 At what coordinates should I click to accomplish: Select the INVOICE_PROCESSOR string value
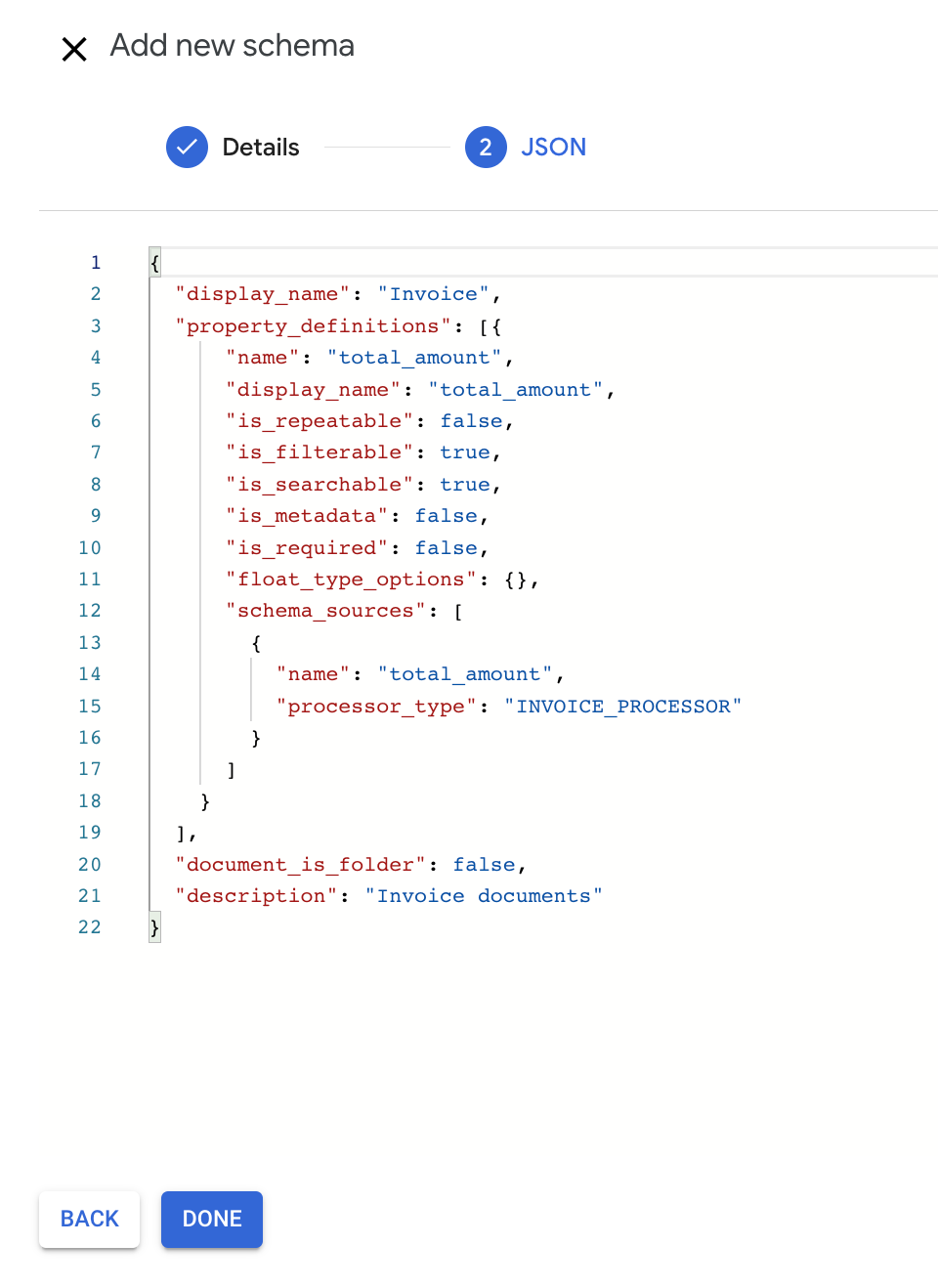(x=622, y=707)
